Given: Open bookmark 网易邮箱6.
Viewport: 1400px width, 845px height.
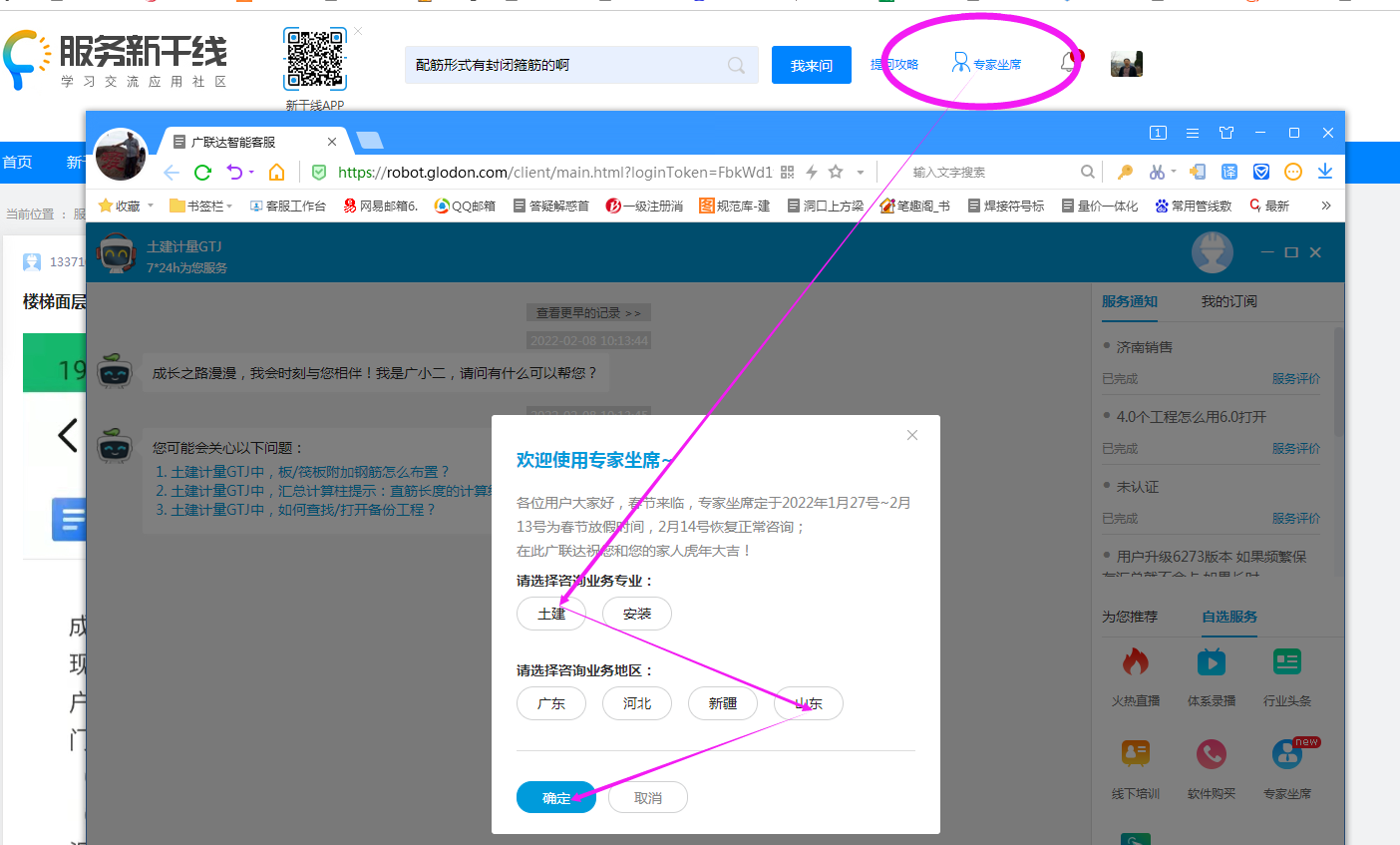Looking at the screenshot, I should 381,206.
